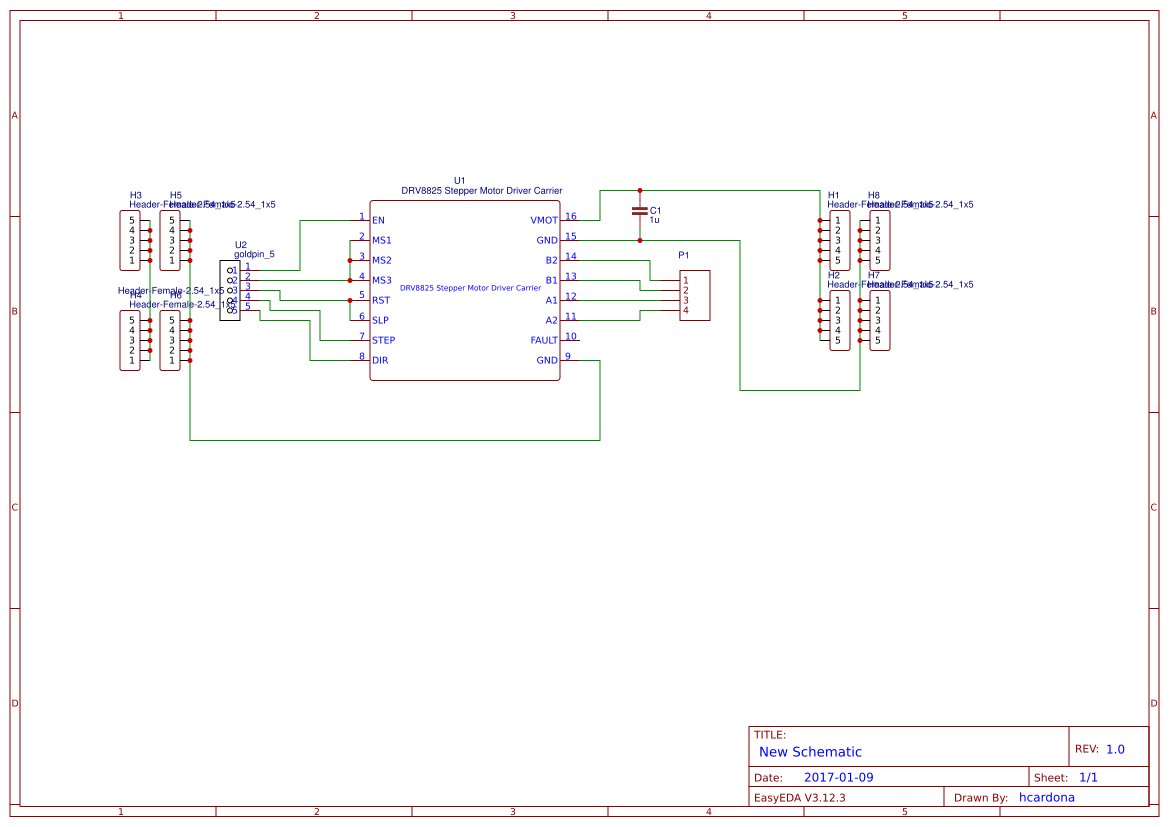Select header H3 Header-Female-2.54_1x5
Image resolution: width=1169 pixels, height=827 pixels.
coord(129,240)
